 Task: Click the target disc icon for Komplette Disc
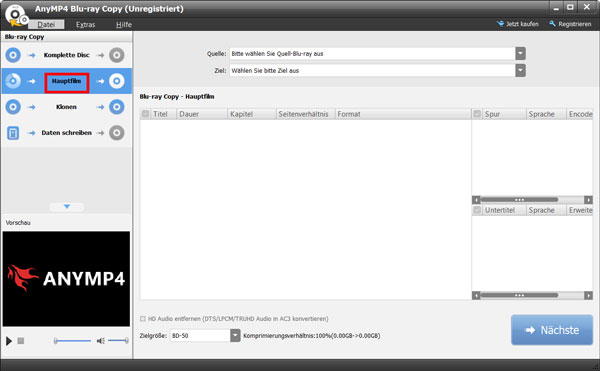click(x=117, y=55)
